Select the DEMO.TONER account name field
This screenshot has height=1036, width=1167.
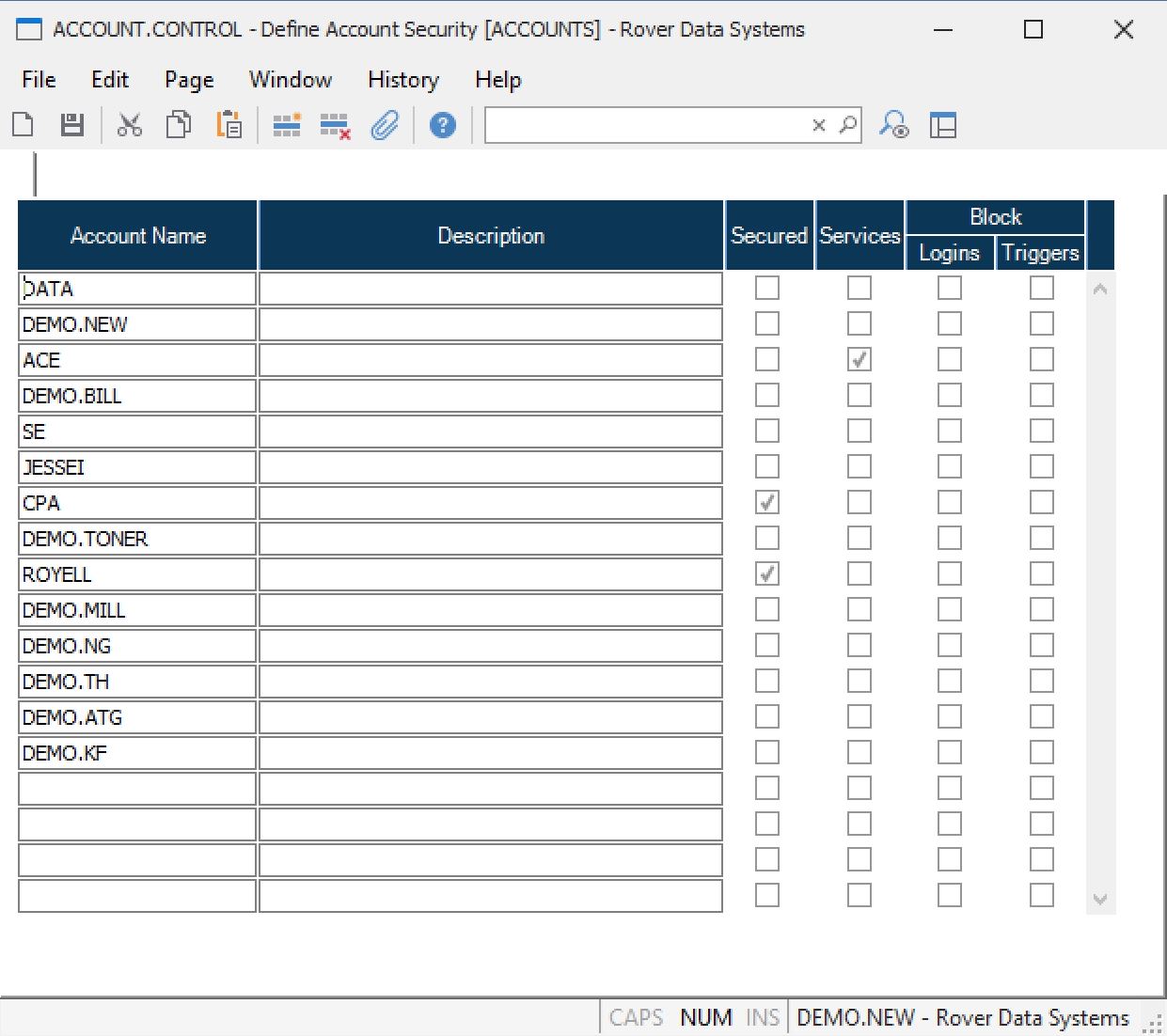pos(136,538)
